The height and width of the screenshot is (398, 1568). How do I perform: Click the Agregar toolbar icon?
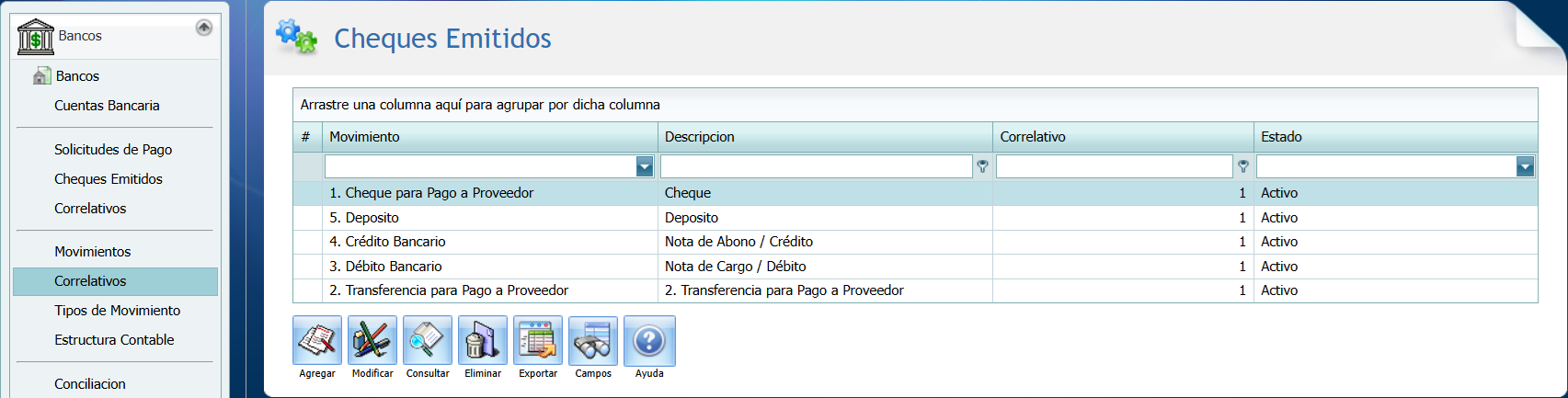tap(317, 341)
